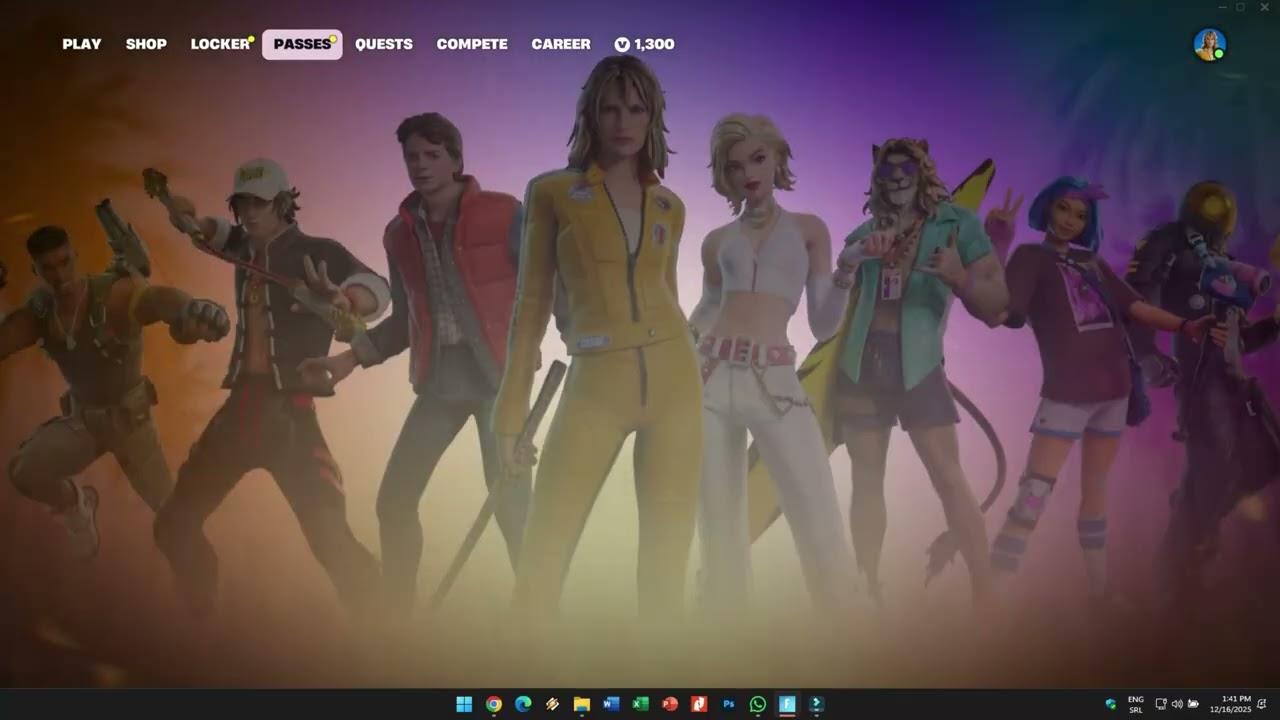Open the CAREER tab

click(561, 44)
